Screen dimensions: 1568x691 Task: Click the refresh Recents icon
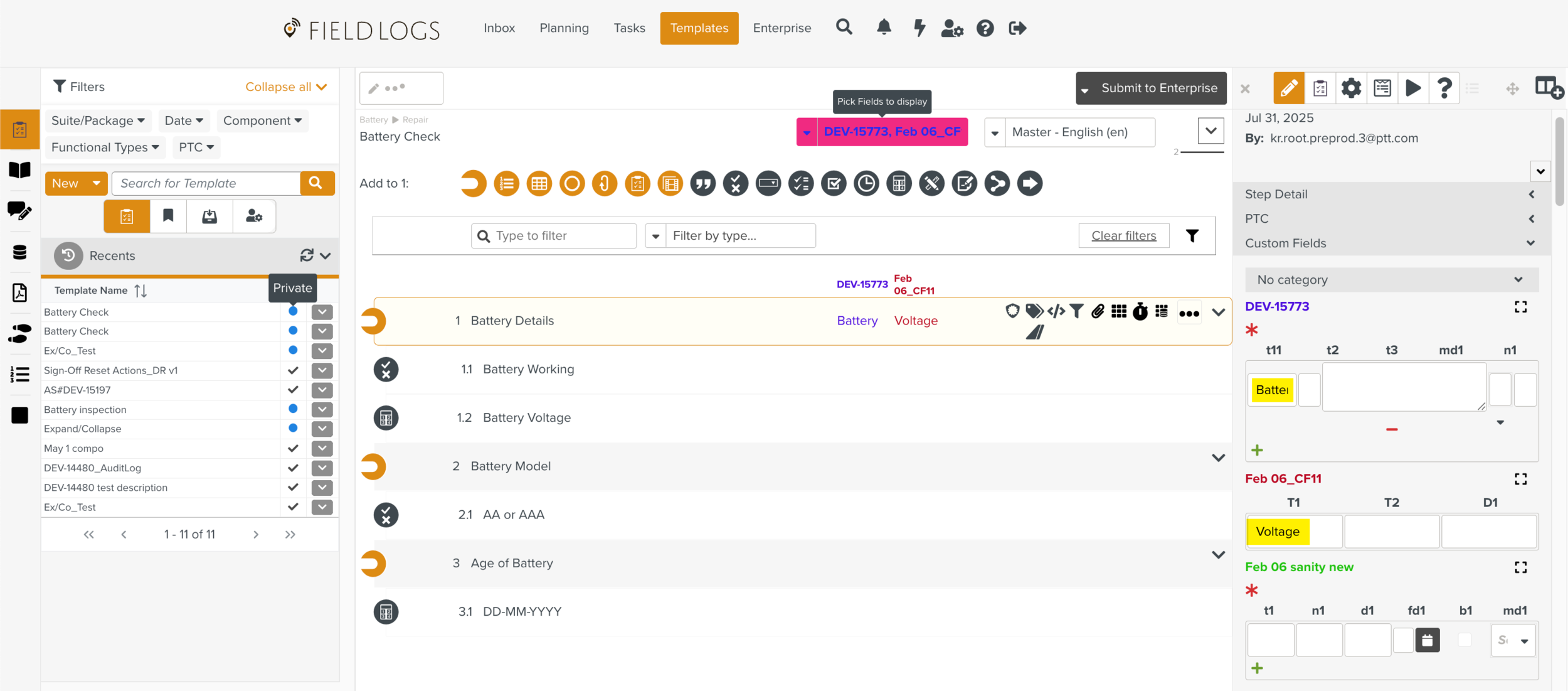pos(307,255)
